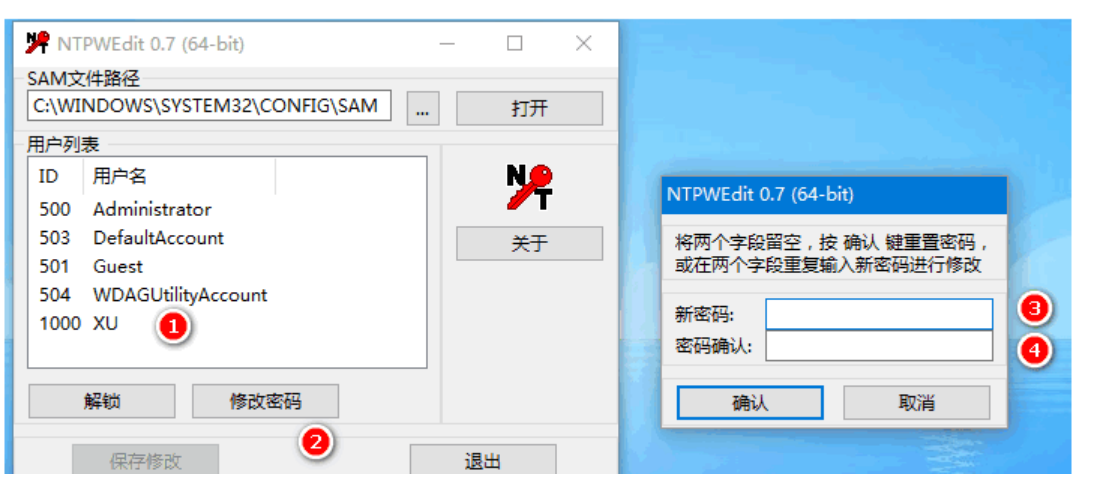1120x488 pixels.
Task: Click the 打开 button to load SAM
Action: (x=529, y=109)
